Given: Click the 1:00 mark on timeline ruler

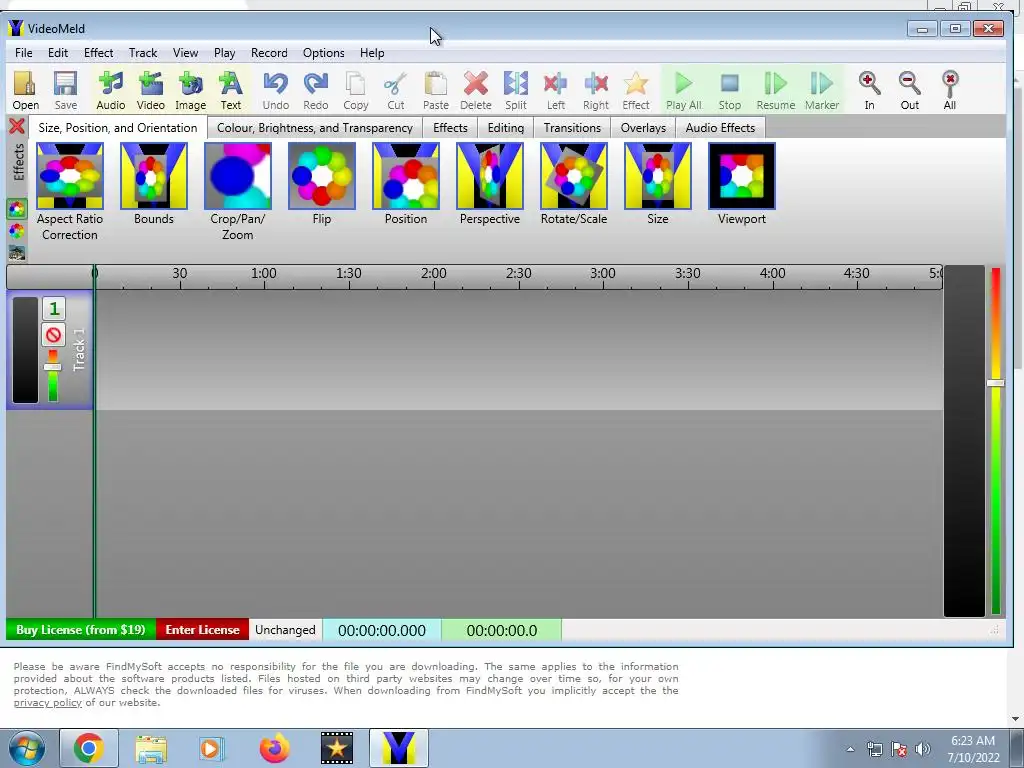Looking at the screenshot, I should [264, 274].
